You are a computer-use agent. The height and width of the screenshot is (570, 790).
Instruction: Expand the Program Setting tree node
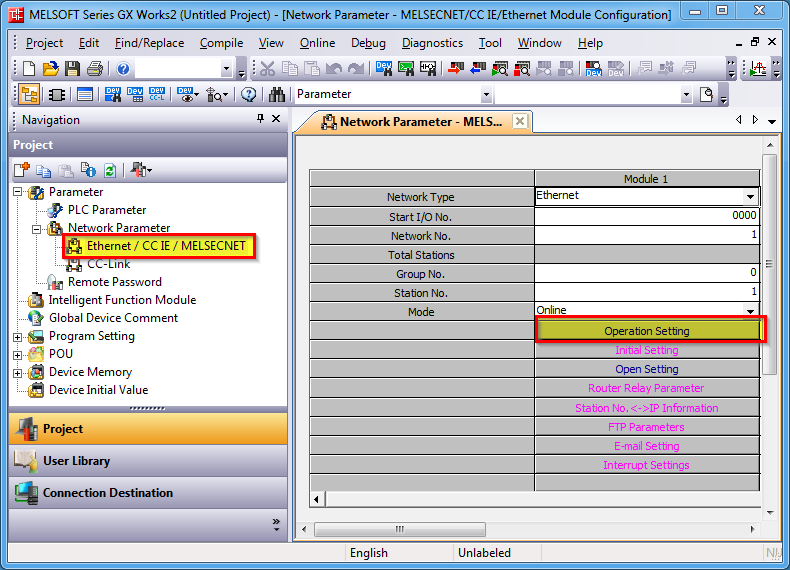coord(18,337)
